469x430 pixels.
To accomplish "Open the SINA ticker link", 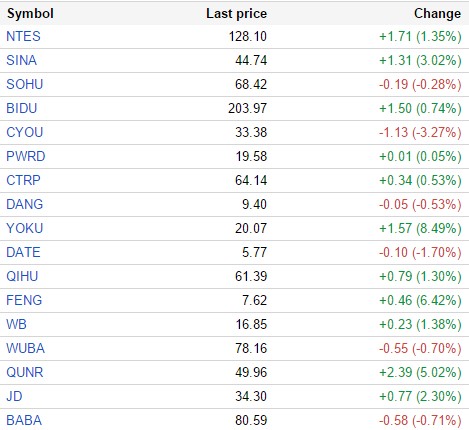I will coord(22,60).
